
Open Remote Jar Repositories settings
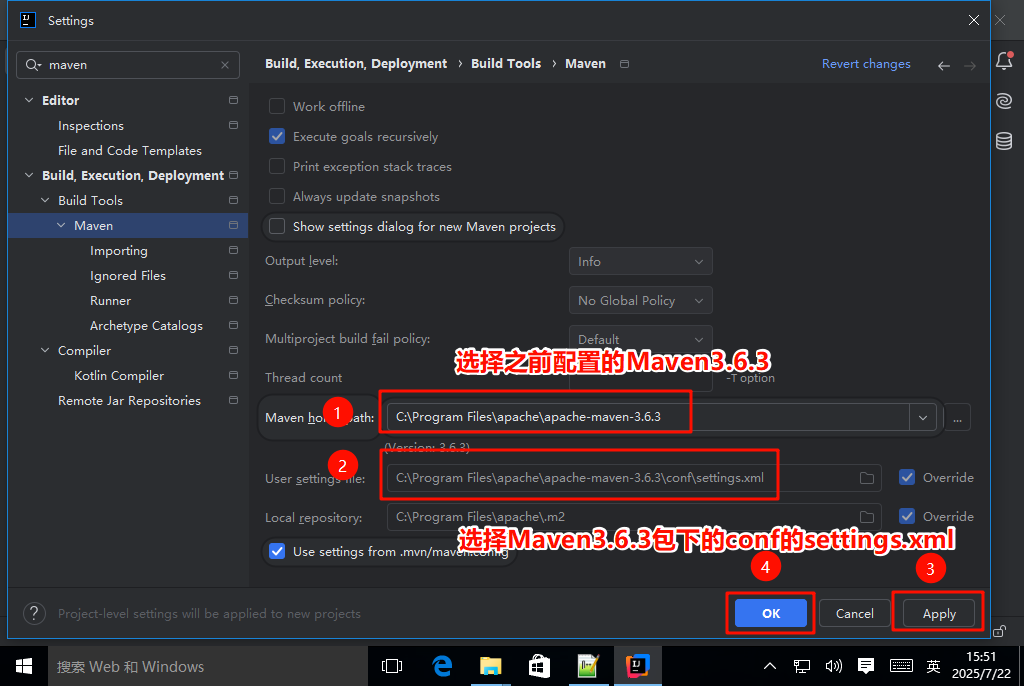tap(128, 400)
